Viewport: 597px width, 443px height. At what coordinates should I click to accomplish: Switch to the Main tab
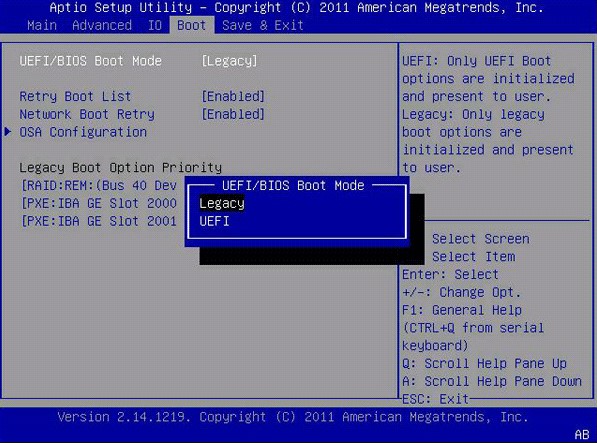point(42,25)
